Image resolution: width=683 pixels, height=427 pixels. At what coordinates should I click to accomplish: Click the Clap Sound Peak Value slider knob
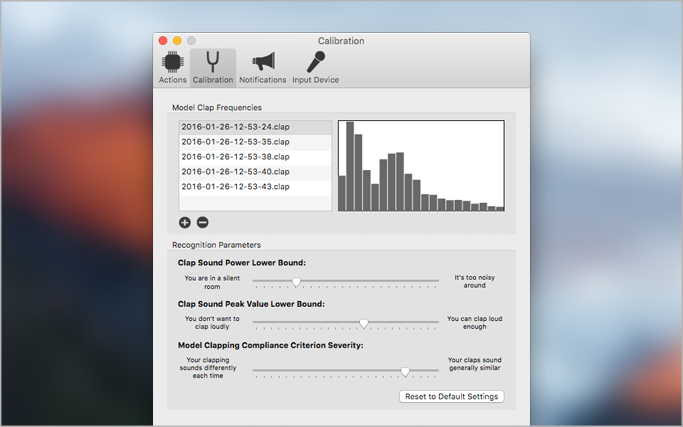[x=364, y=323]
